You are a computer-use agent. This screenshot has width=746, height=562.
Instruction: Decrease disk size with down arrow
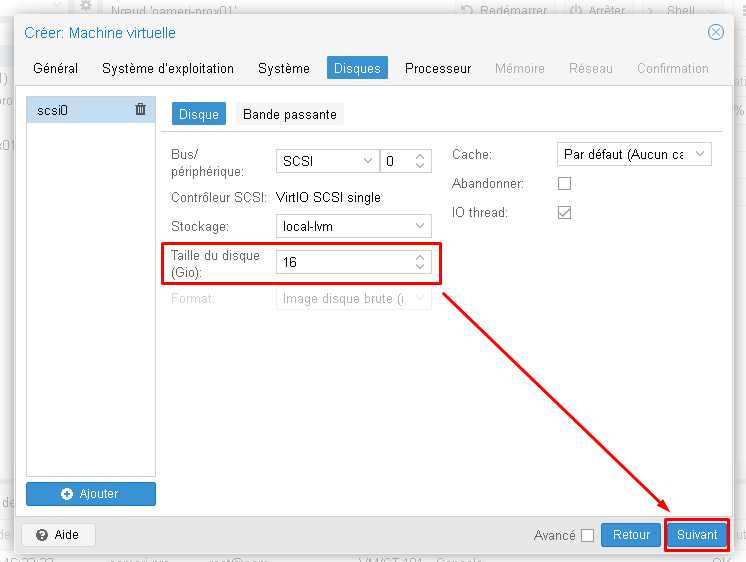[420, 266]
